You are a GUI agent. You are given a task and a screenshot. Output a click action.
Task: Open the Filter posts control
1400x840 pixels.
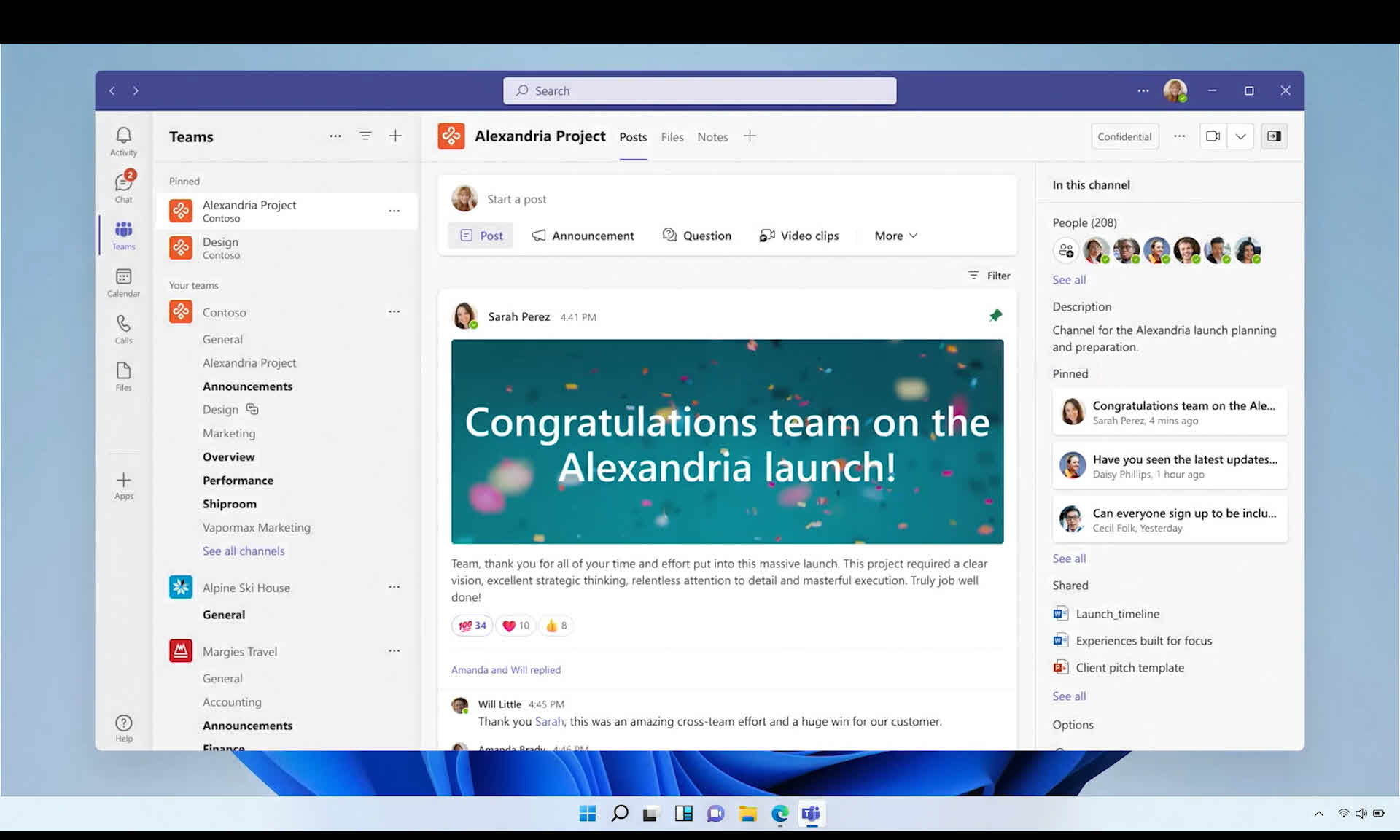pos(989,276)
